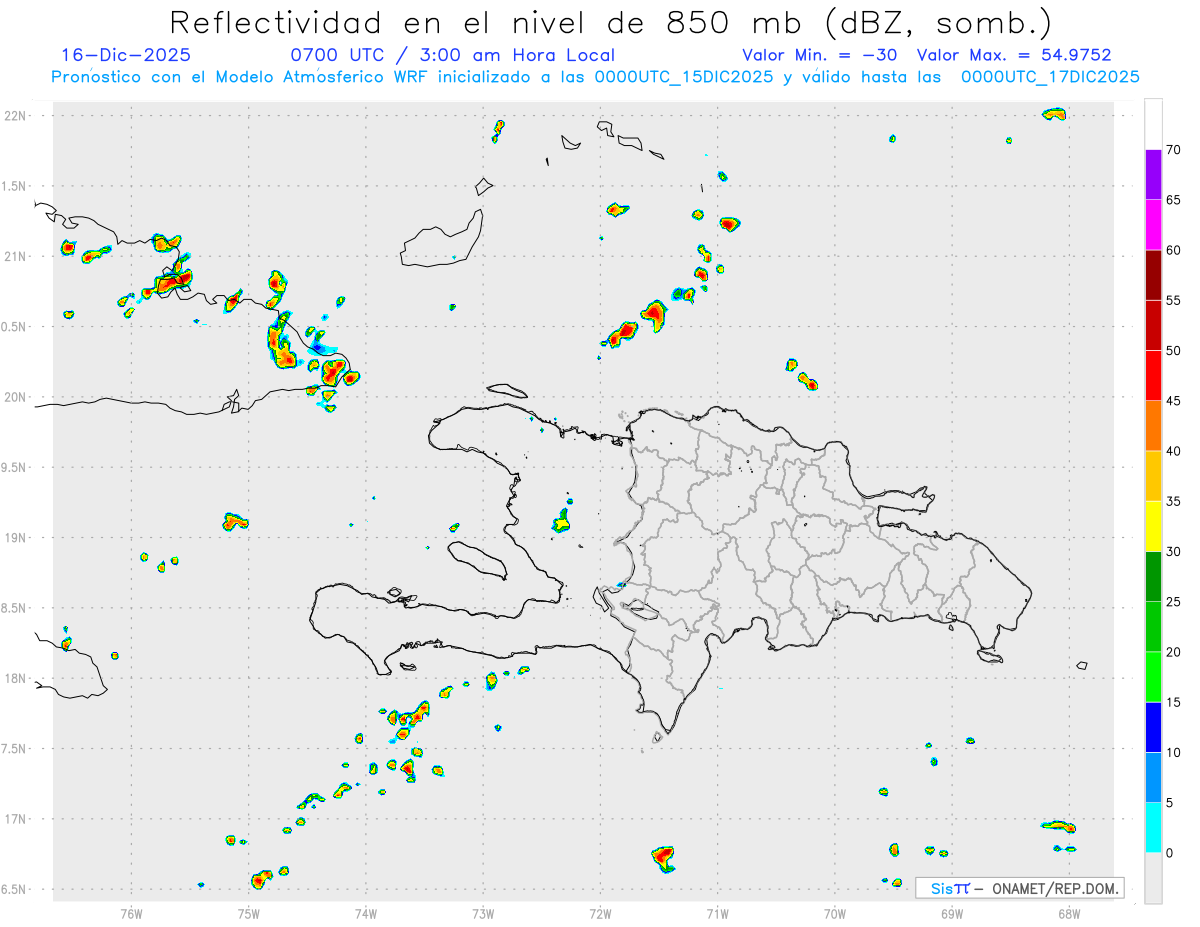Click the '71W' longitude axis label

point(717,913)
